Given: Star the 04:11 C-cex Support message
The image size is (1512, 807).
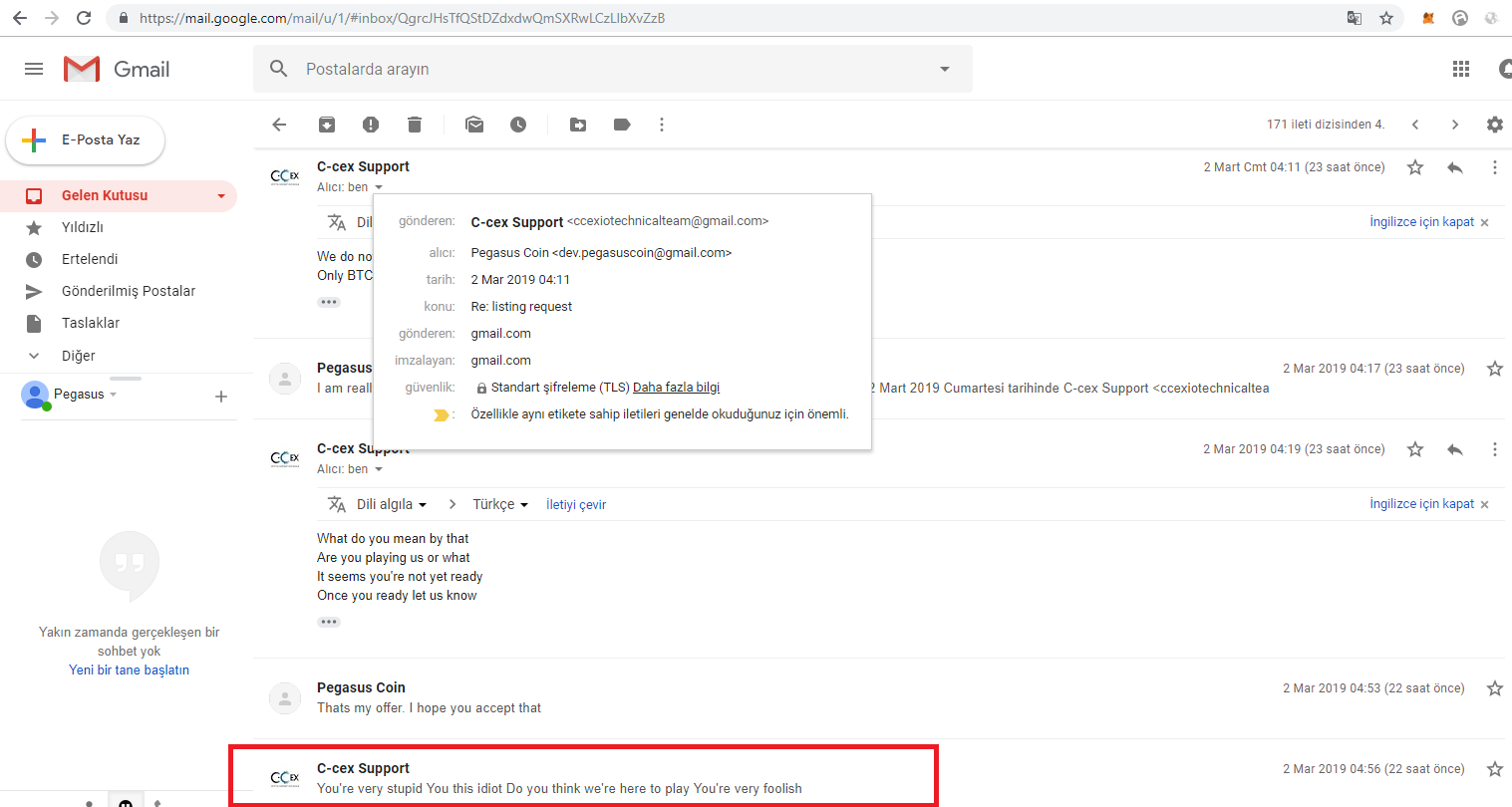Looking at the screenshot, I should (1415, 167).
